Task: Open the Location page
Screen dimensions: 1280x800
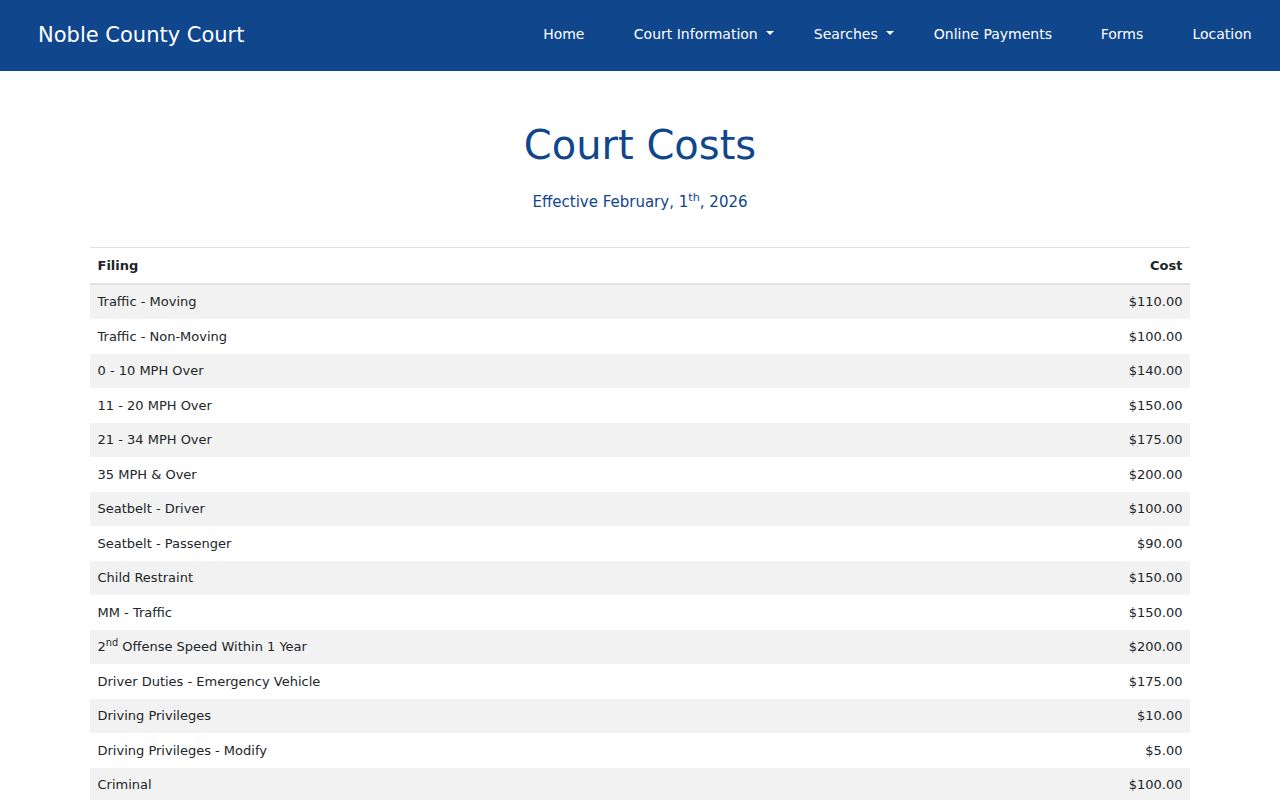Action: coord(1222,34)
